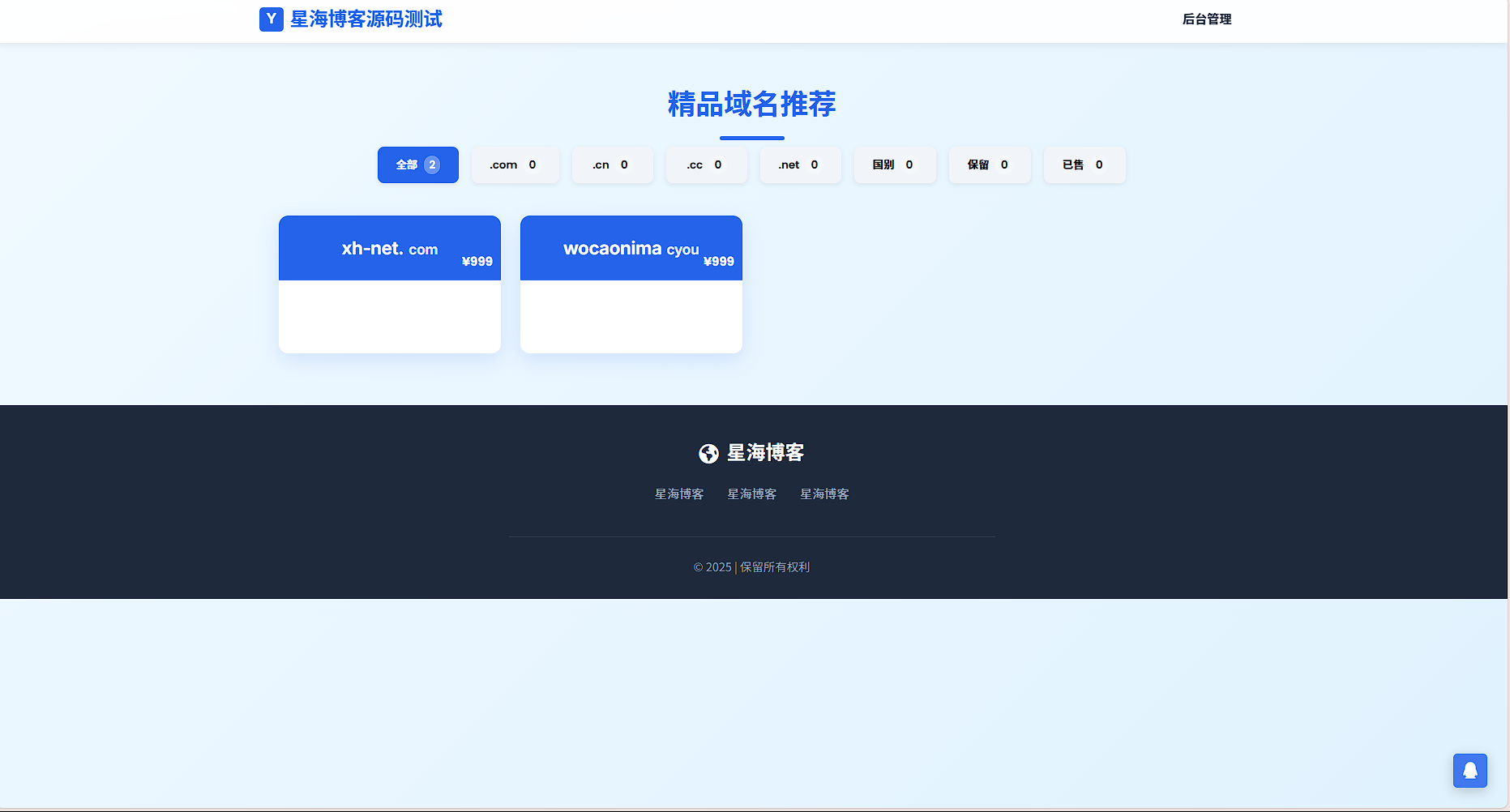Open the xh-net.com domain card
The width and height of the screenshot is (1510, 812).
point(389,284)
